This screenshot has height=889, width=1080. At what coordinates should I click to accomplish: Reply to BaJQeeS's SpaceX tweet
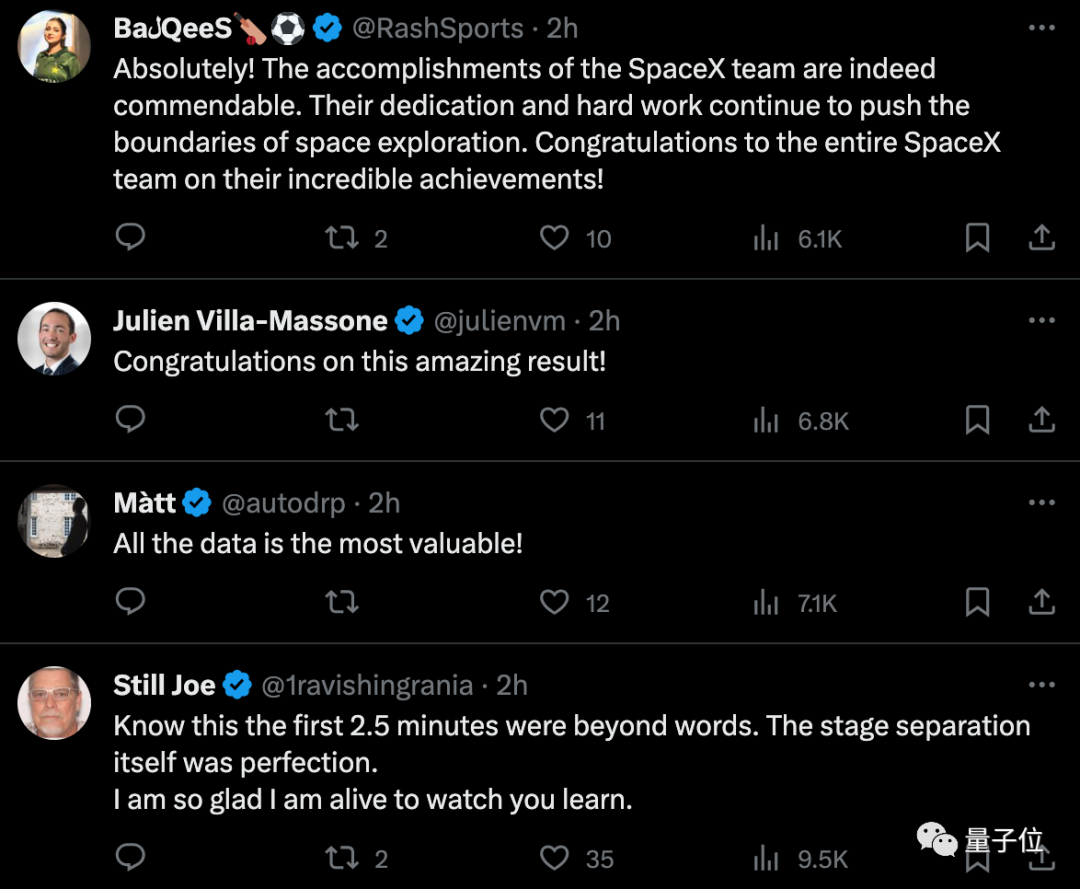(130, 238)
